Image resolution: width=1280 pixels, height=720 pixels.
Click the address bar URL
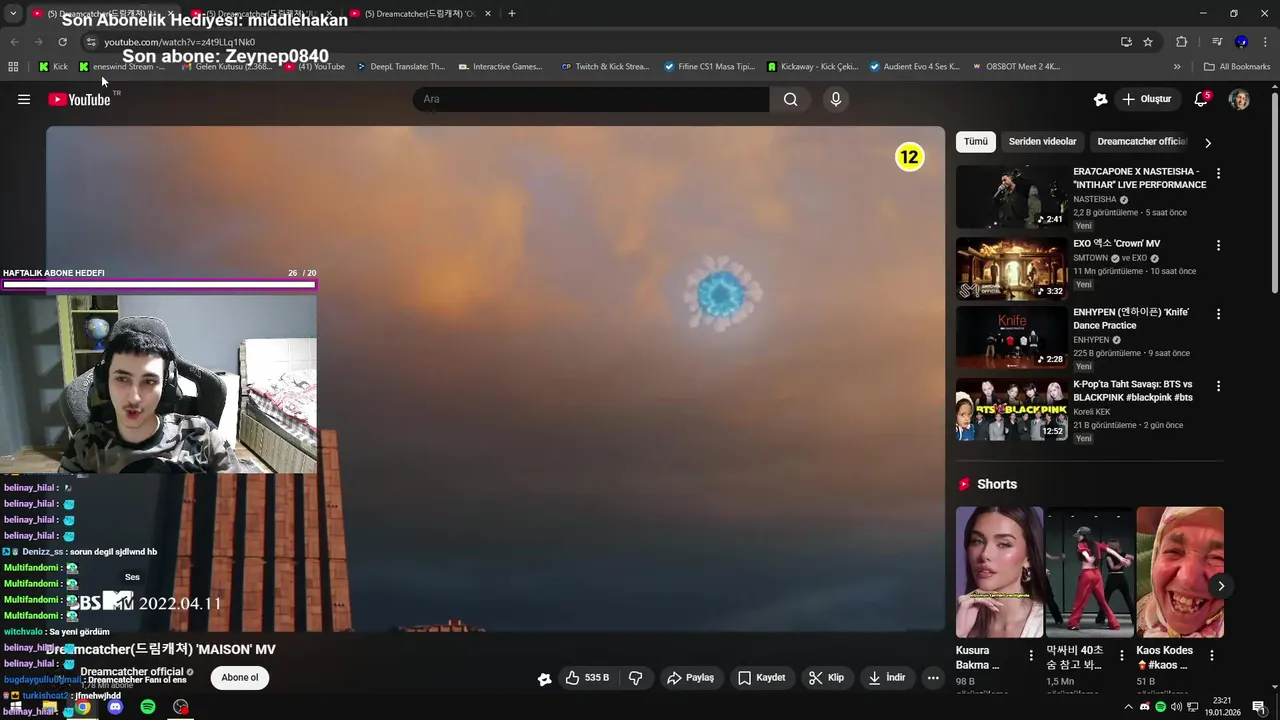[x=180, y=42]
